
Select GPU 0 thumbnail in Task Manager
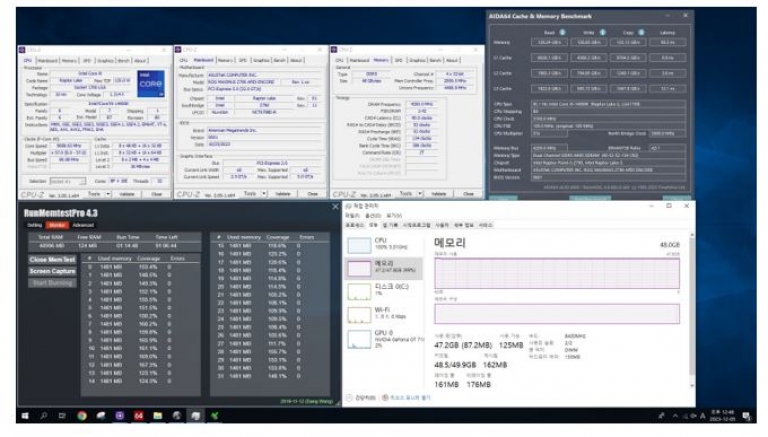point(359,338)
